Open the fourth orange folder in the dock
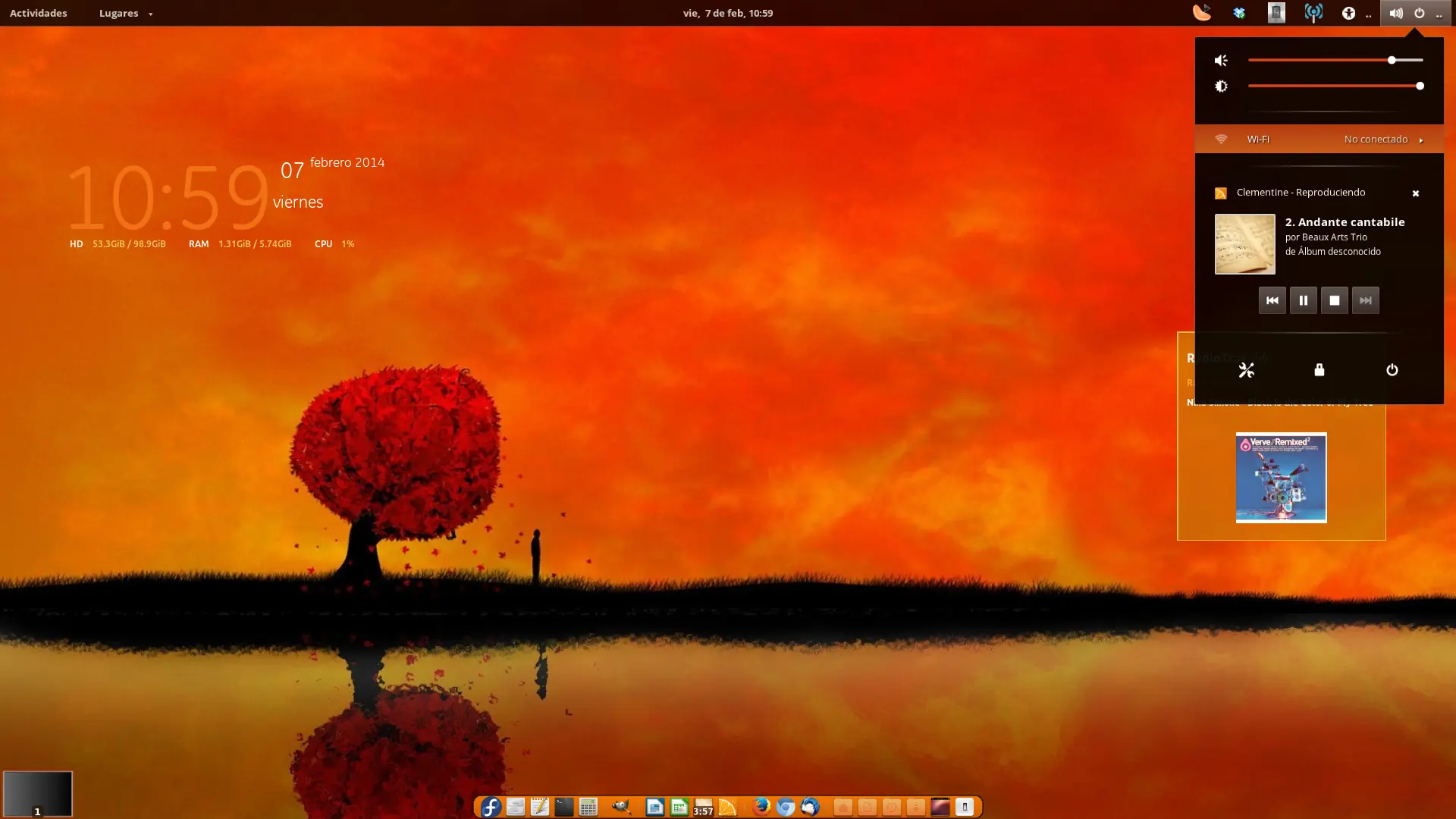 coord(916,808)
